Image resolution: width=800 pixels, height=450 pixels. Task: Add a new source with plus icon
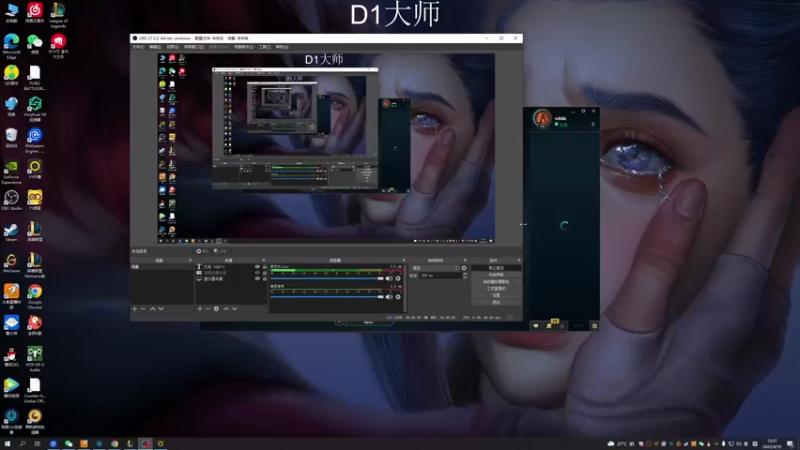[199, 309]
